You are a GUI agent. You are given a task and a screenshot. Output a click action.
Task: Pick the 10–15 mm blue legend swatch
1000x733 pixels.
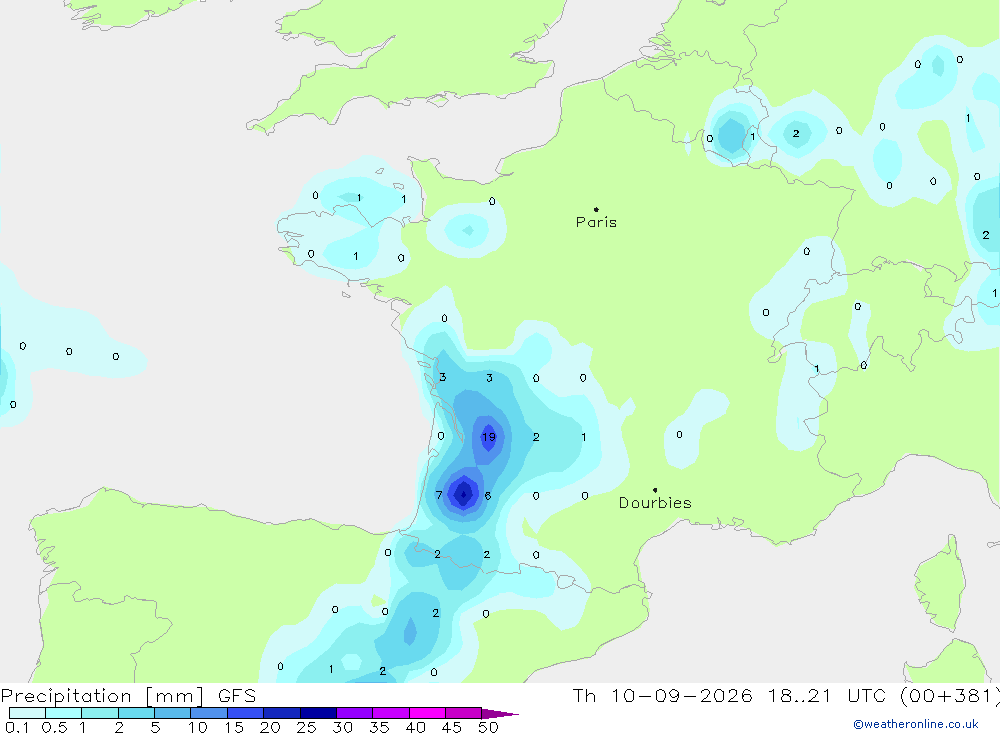(209, 713)
